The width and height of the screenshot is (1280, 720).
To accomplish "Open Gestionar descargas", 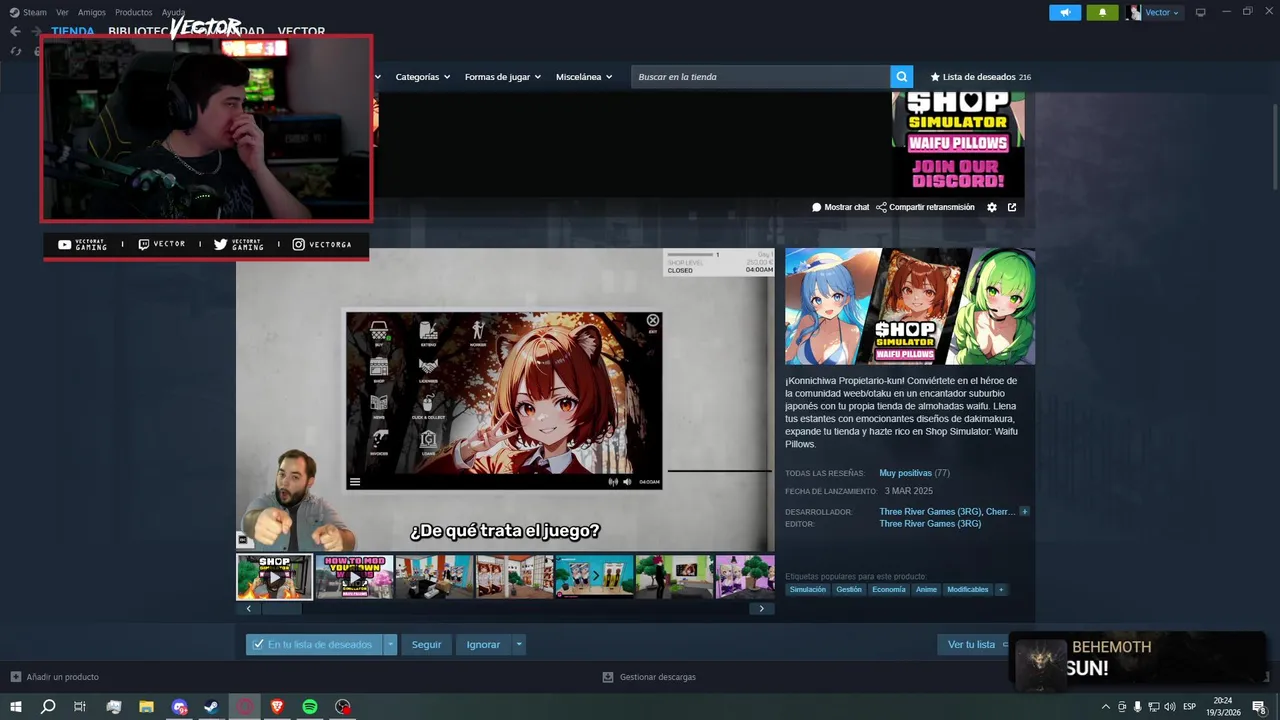I will [649, 677].
